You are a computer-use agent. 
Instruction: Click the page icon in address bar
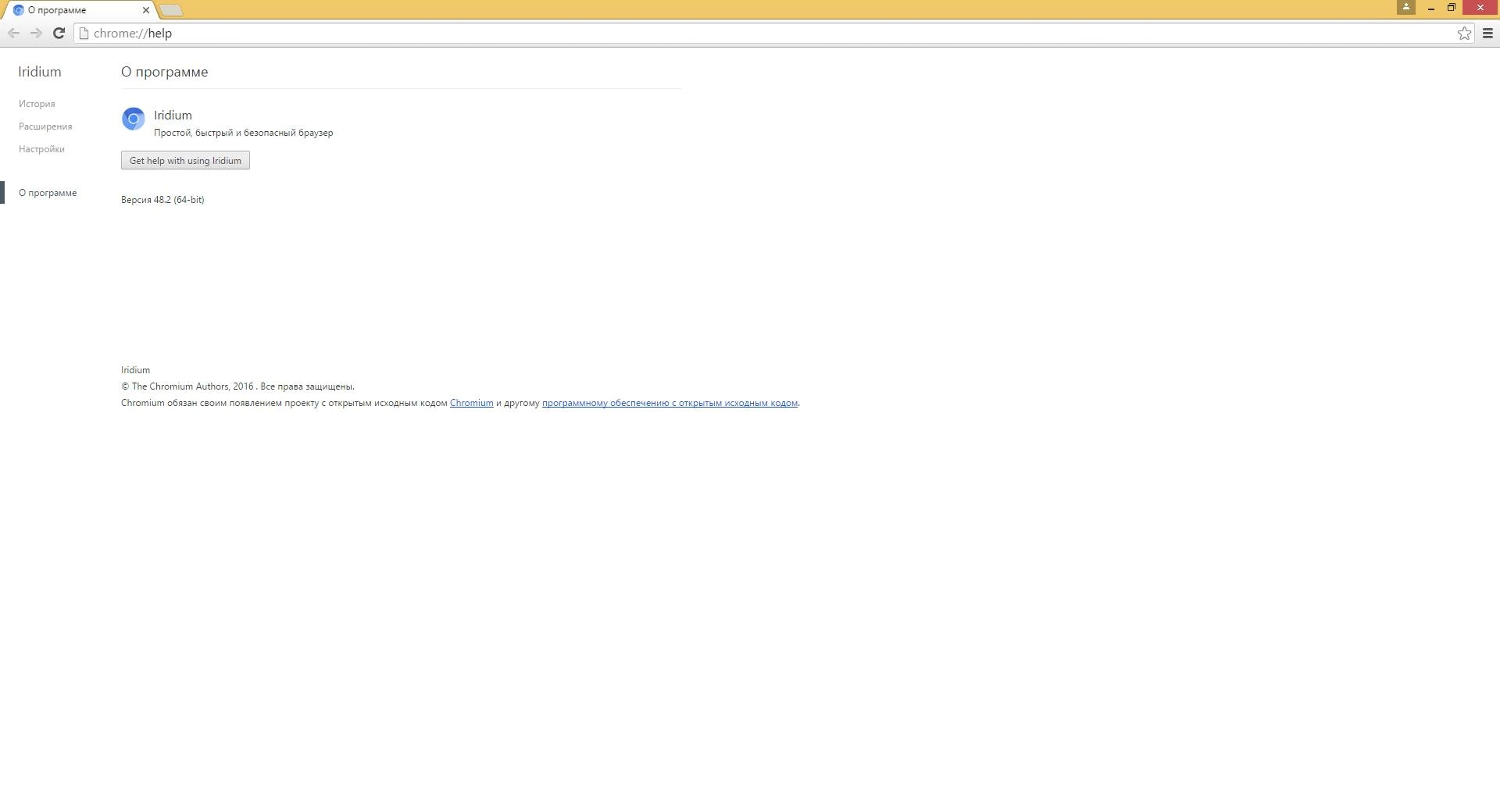click(x=84, y=33)
